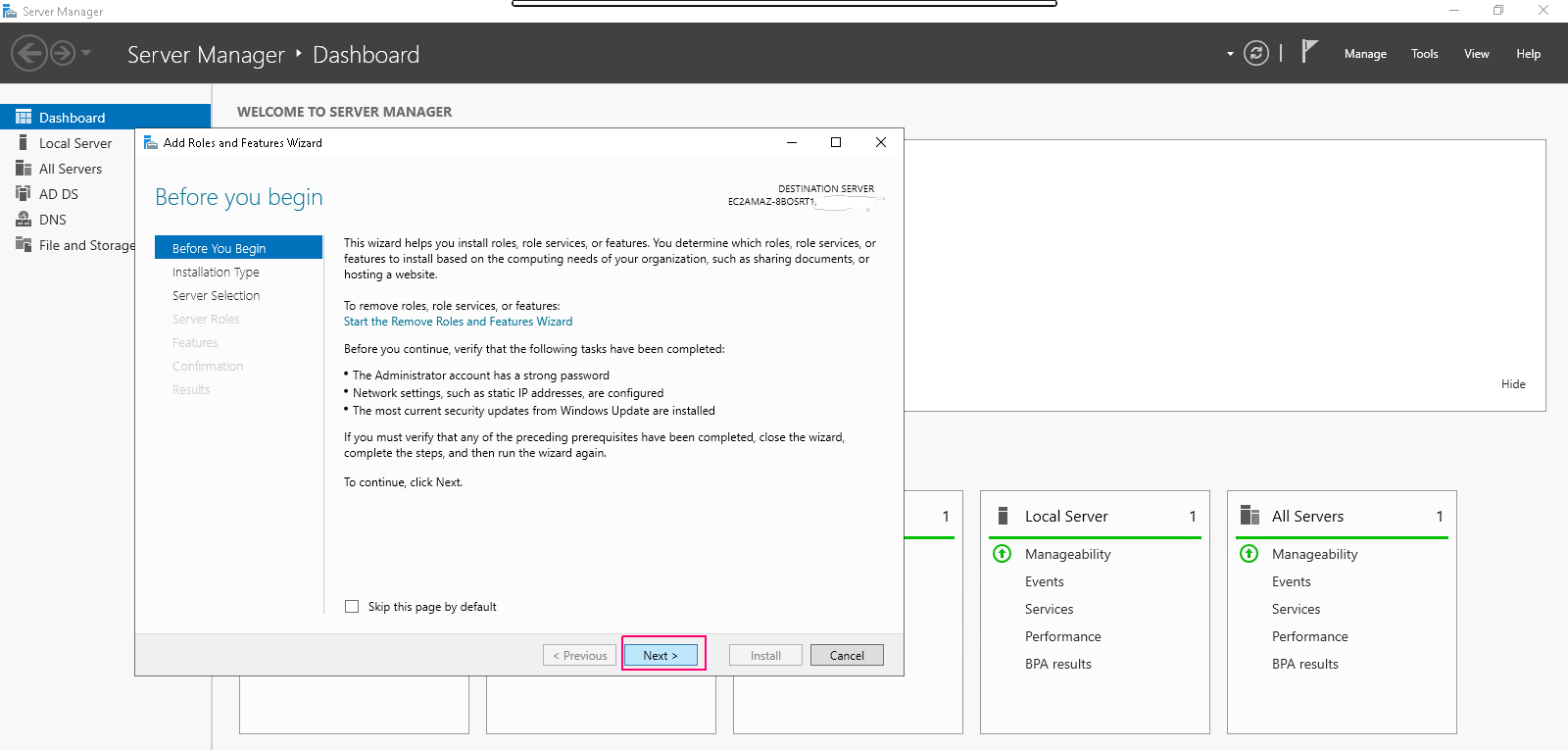Open the View menu
Viewport: 1568px width, 750px height.
pos(1476,54)
